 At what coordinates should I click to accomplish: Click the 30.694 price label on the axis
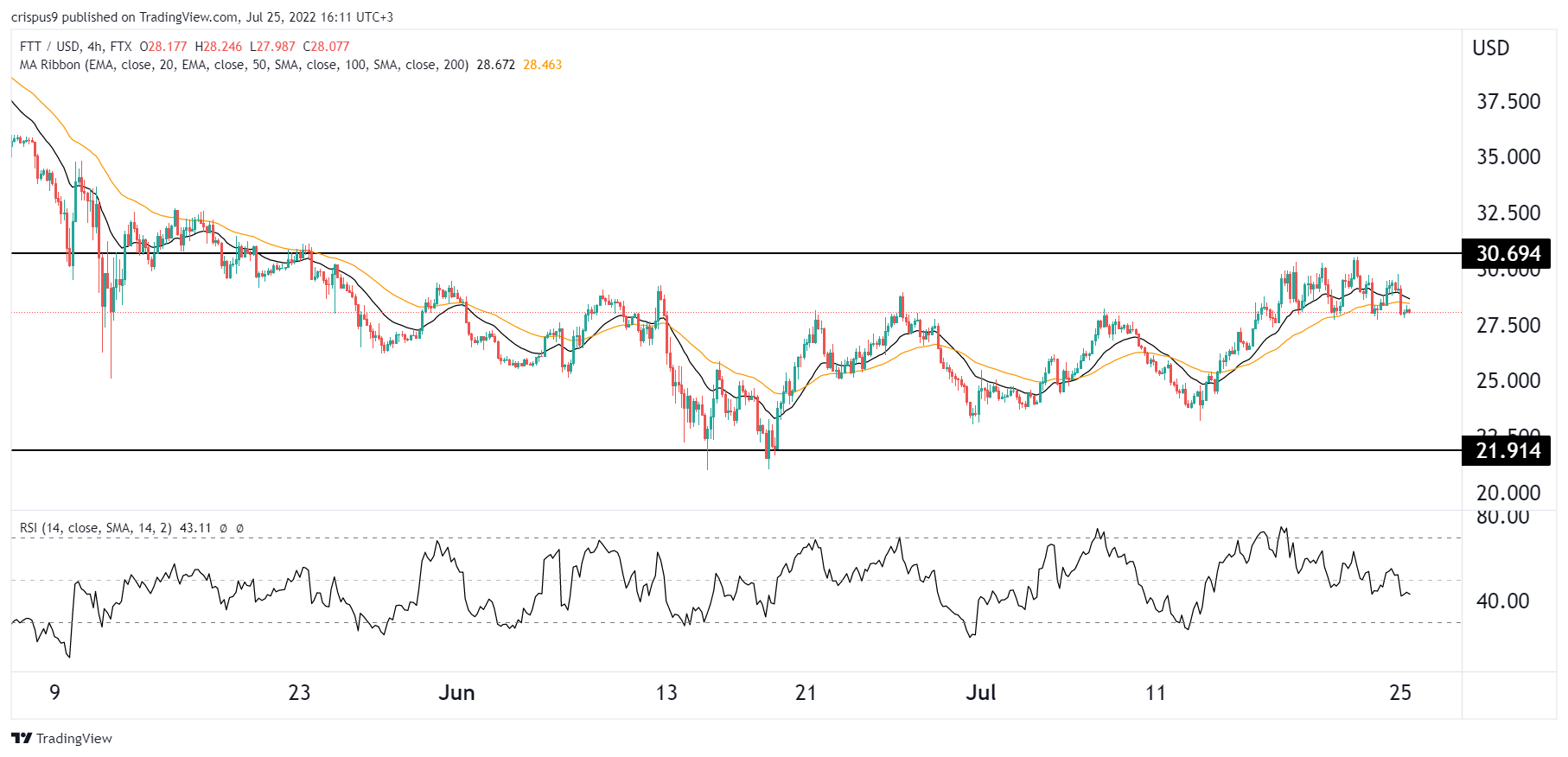tap(1507, 254)
